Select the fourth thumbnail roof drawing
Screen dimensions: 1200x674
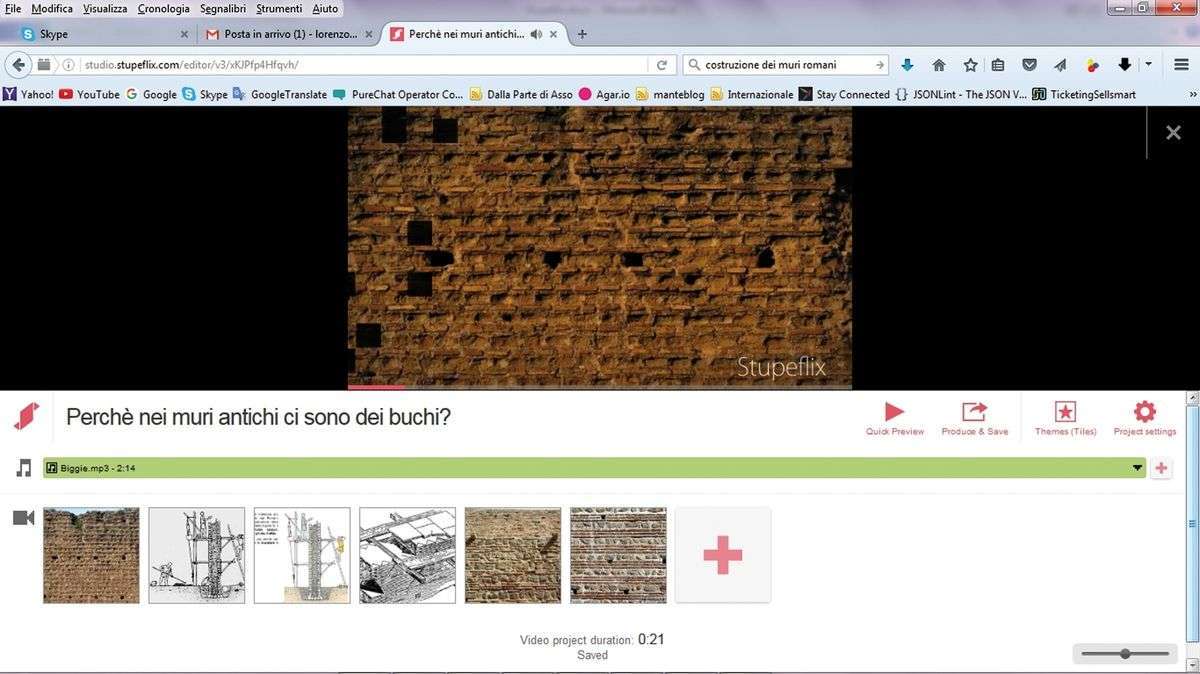407,555
